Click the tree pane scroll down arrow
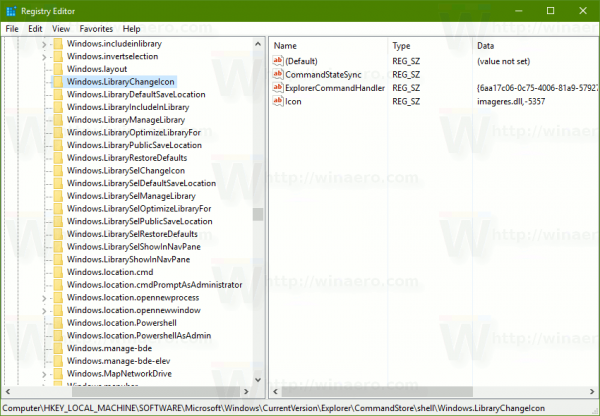The height and width of the screenshot is (416, 600). pyautogui.click(x=258, y=380)
